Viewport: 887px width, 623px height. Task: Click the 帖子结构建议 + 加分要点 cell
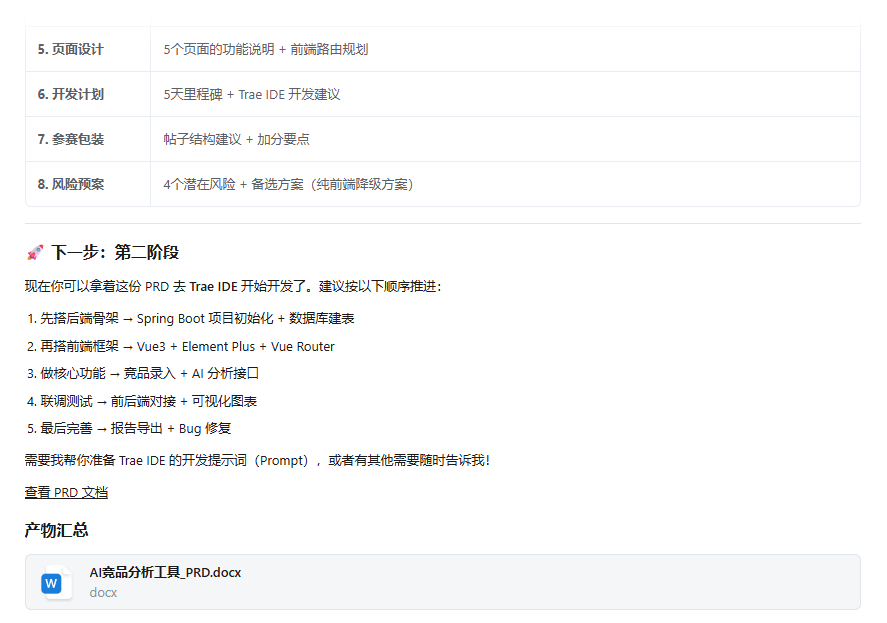[x=236, y=139]
